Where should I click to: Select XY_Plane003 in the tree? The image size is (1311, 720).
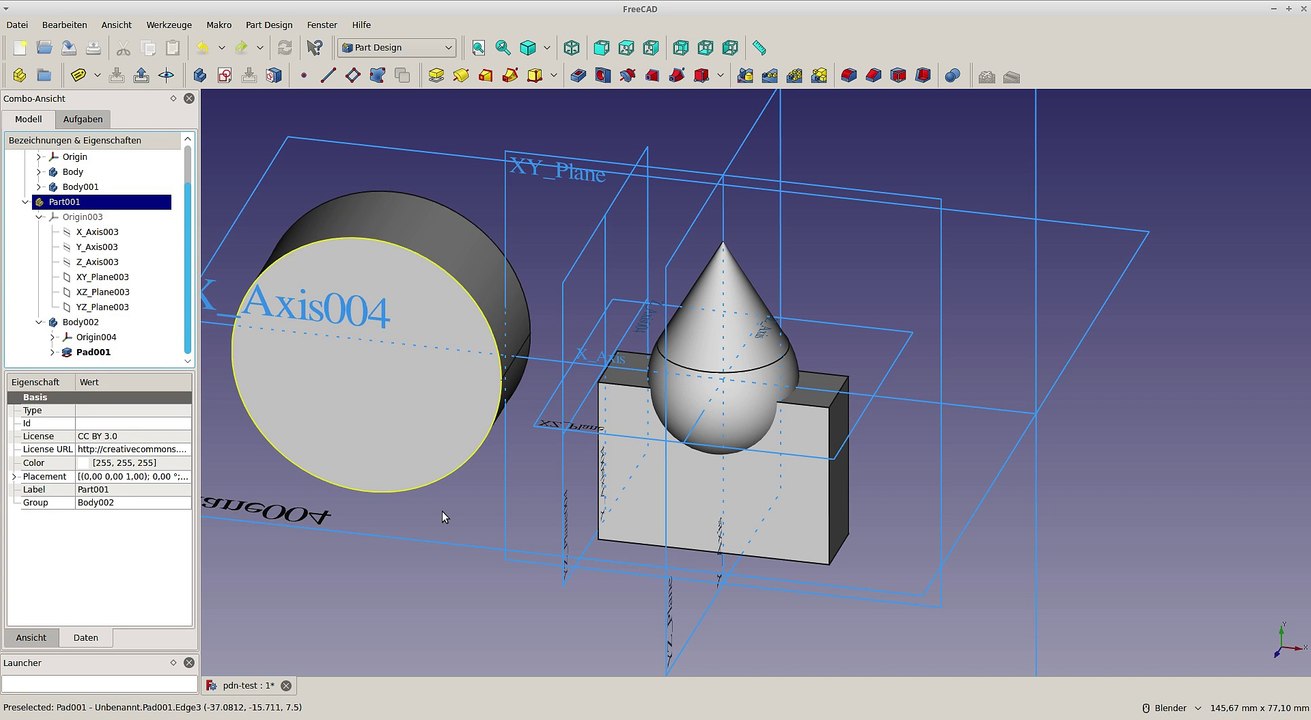(x=102, y=277)
